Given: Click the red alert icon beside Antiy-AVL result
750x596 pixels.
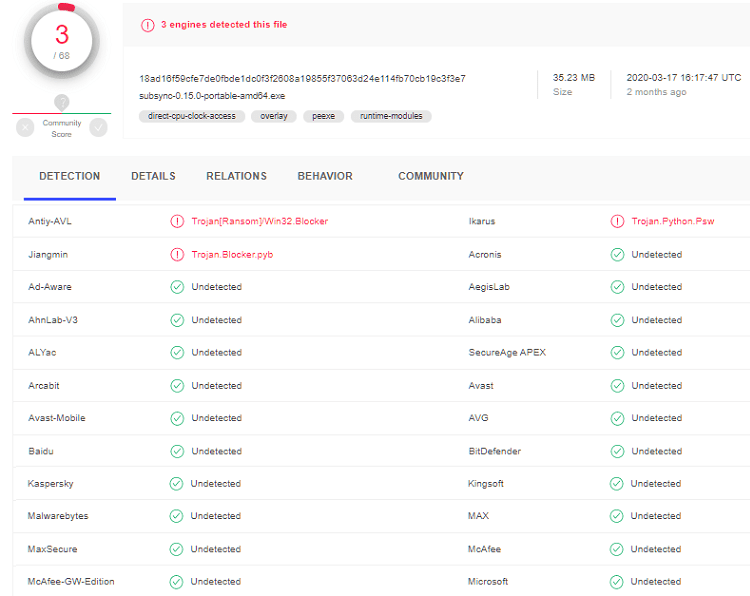Looking at the screenshot, I should click(x=177, y=221).
